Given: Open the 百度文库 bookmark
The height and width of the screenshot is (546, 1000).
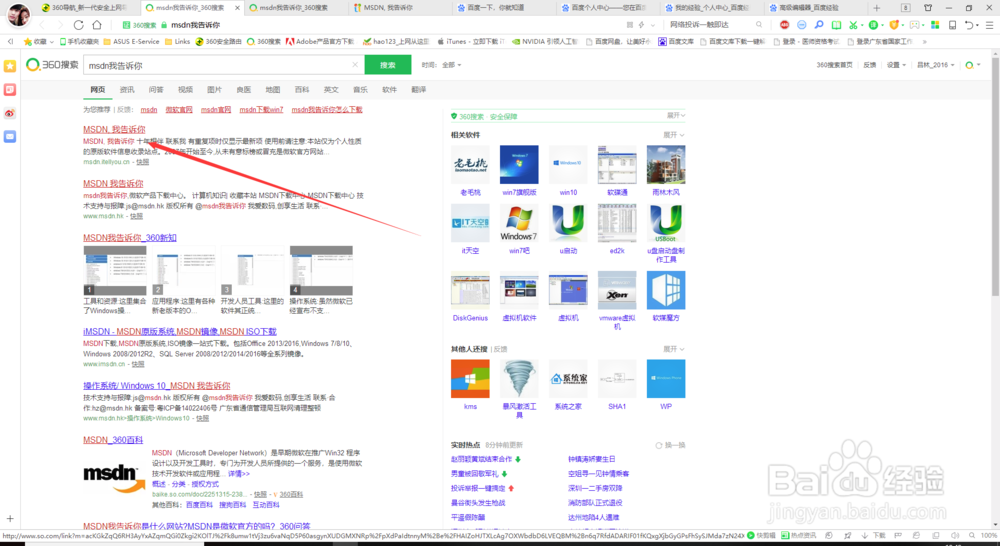Looking at the screenshot, I should click(676, 41).
